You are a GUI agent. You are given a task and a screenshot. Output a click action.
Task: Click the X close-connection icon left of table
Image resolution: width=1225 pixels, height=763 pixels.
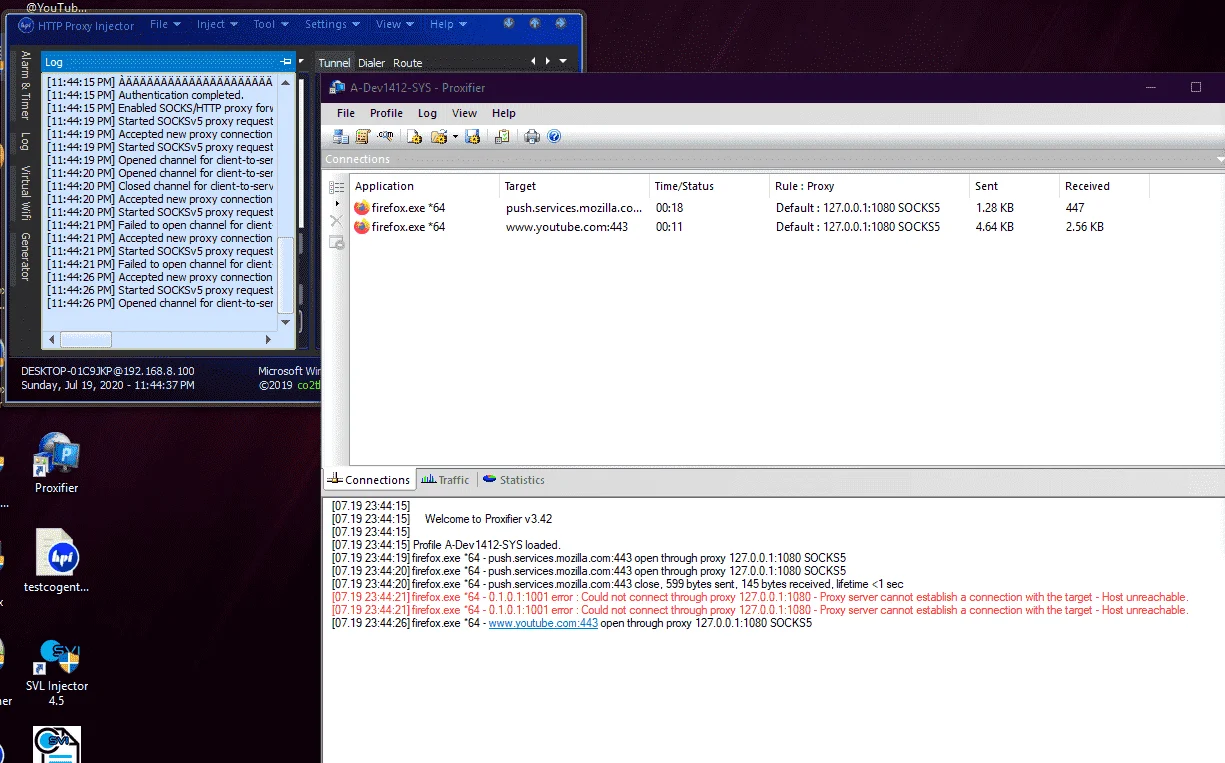click(336, 221)
